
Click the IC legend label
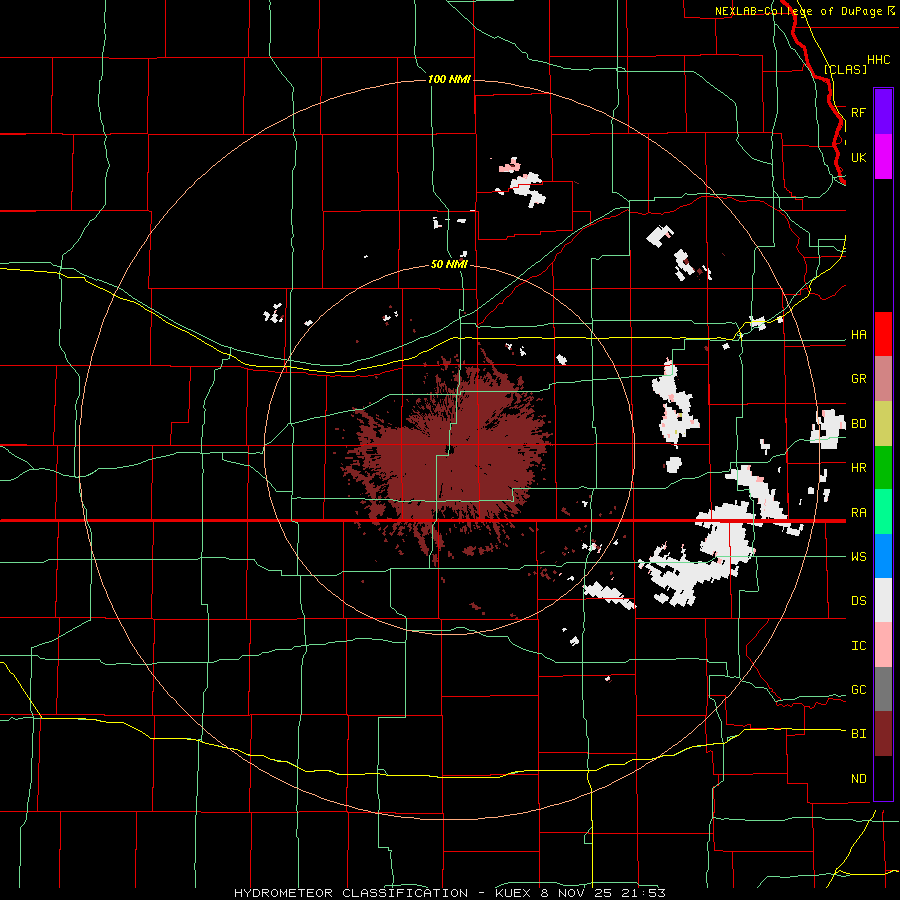(858, 646)
